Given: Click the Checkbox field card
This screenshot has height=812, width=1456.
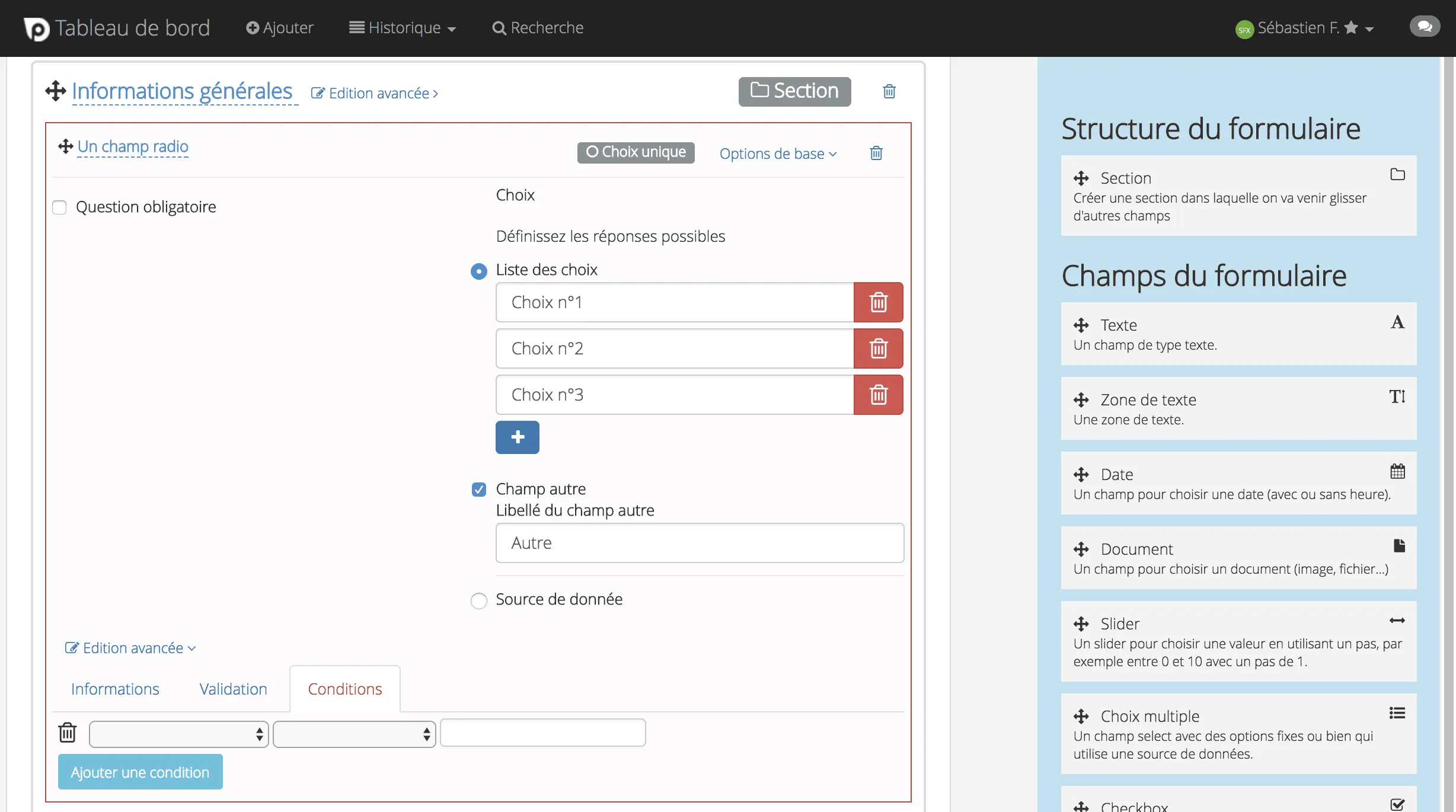Looking at the screenshot, I should pyautogui.click(x=1239, y=800).
